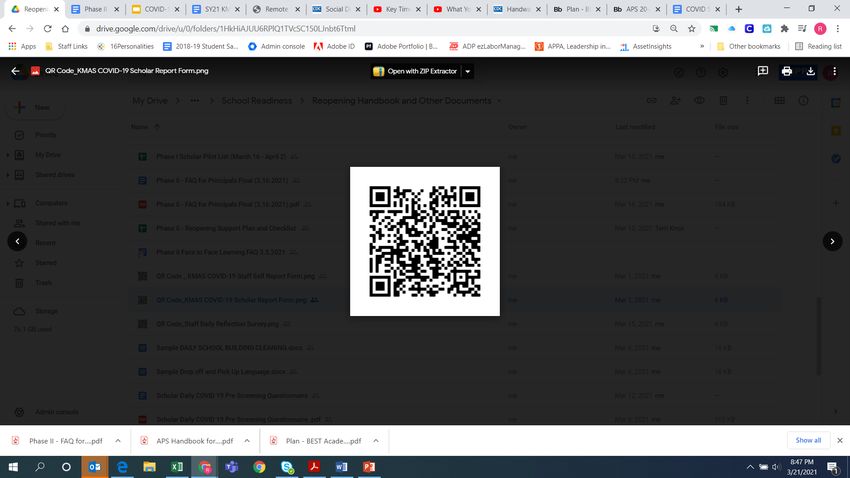Show the next file in preview
This screenshot has height=478, width=850.
pos(832,241)
